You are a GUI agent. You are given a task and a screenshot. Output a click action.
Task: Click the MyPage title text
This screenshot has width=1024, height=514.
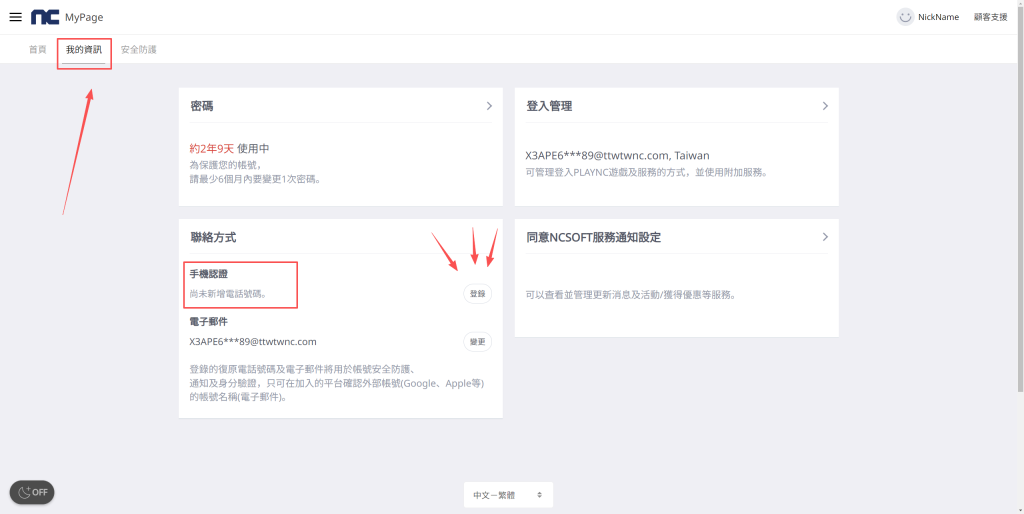coord(84,17)
